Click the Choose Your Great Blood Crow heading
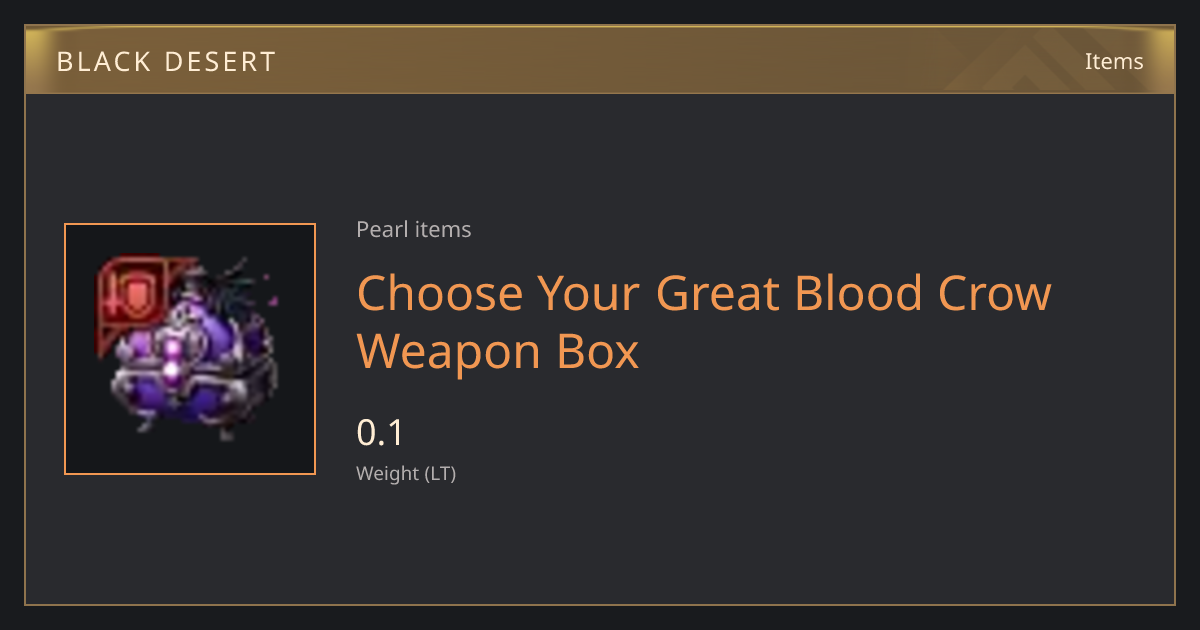 pyautogui.click(x=704, y=294)
